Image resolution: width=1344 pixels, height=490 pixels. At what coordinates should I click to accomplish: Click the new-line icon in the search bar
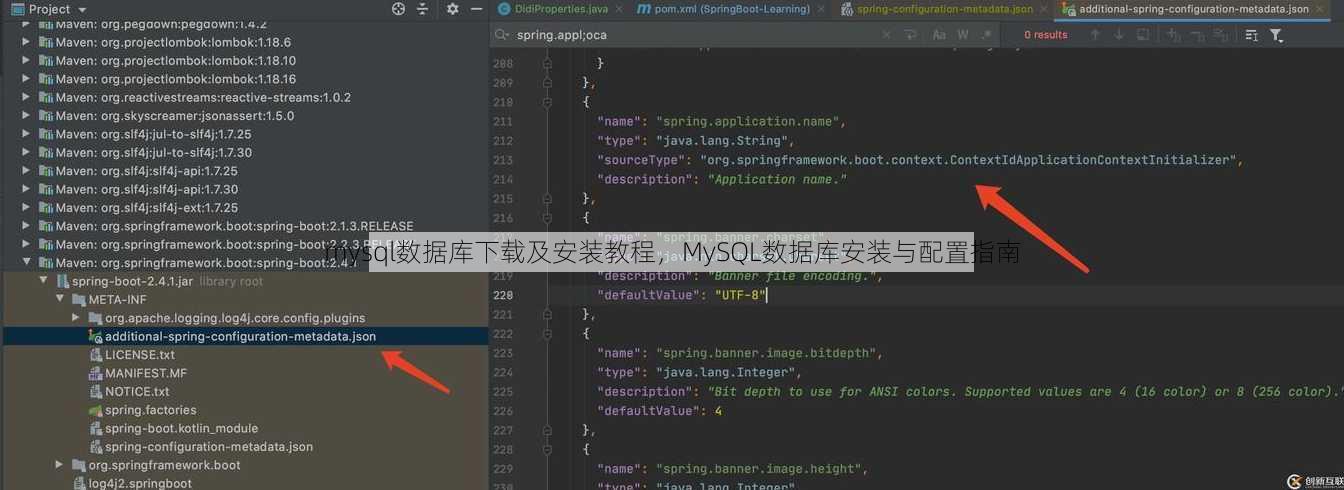pyautogui.click(x=910, y=35)
